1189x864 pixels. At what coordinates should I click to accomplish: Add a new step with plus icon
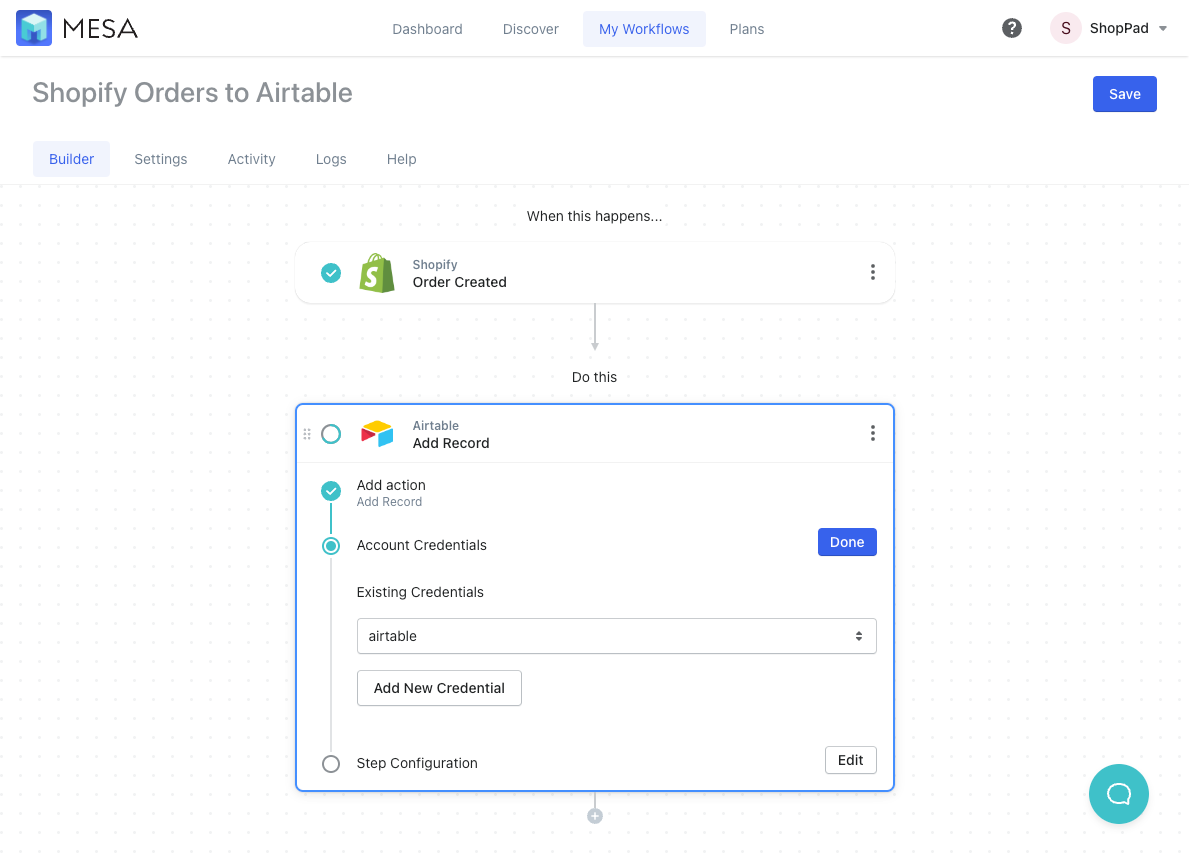[x=594, y=816]
